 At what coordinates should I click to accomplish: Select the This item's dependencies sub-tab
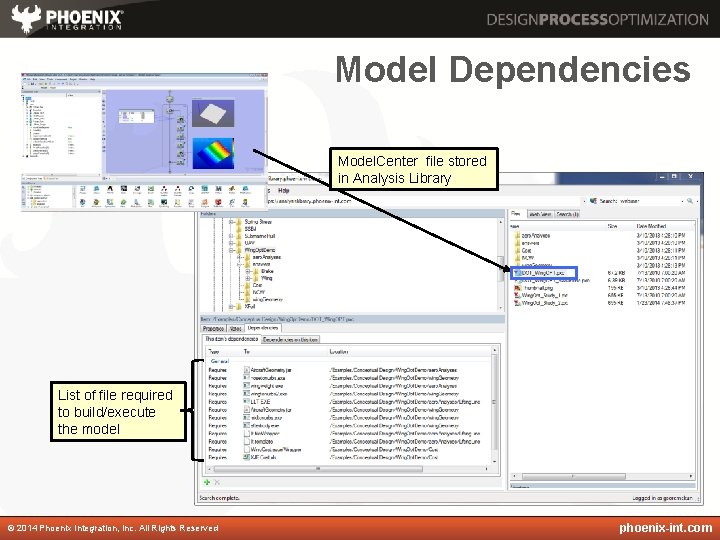pyautogui.click(x=231, y=339)
